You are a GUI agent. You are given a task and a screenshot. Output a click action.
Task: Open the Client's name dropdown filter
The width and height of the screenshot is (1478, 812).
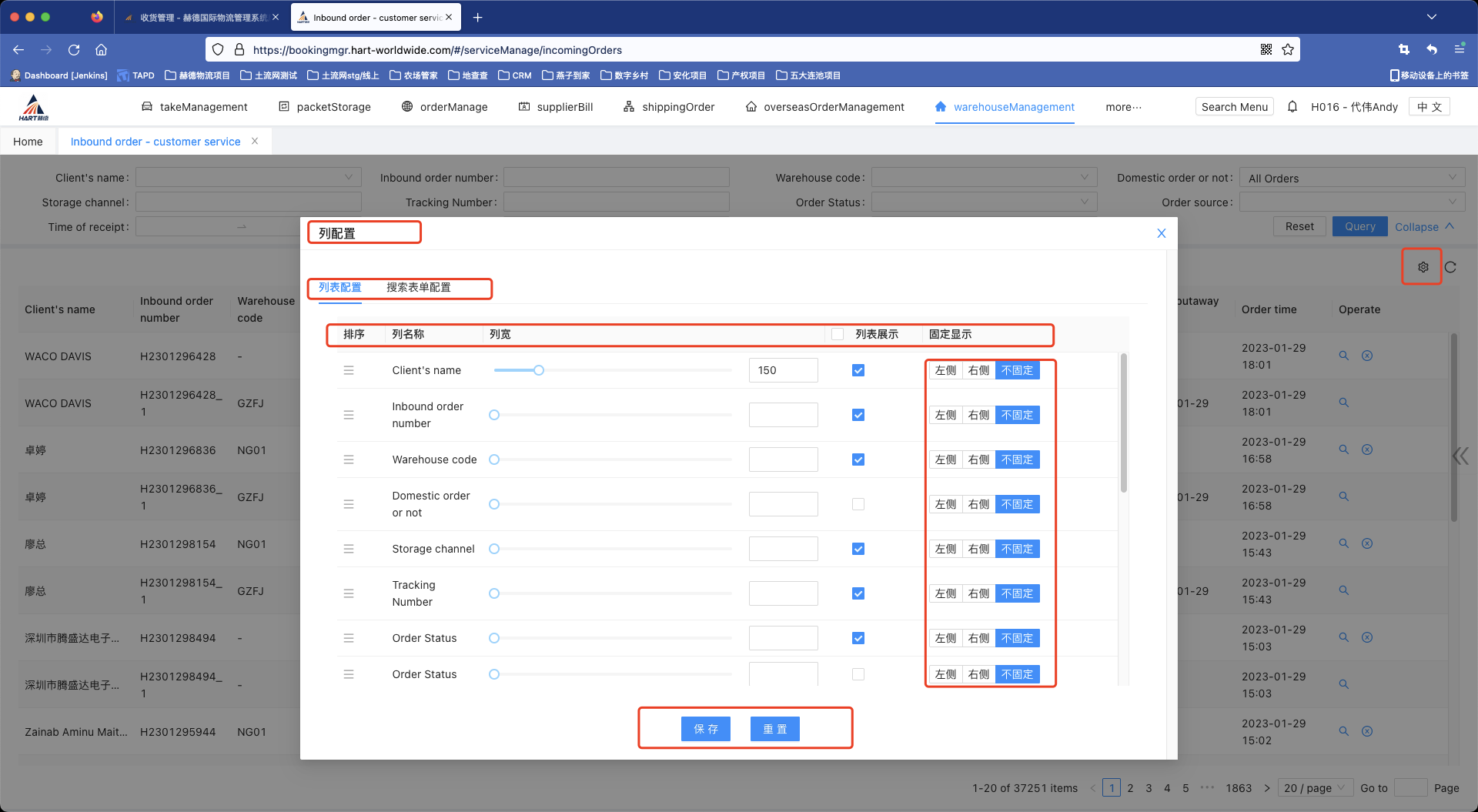pos(248,178)
